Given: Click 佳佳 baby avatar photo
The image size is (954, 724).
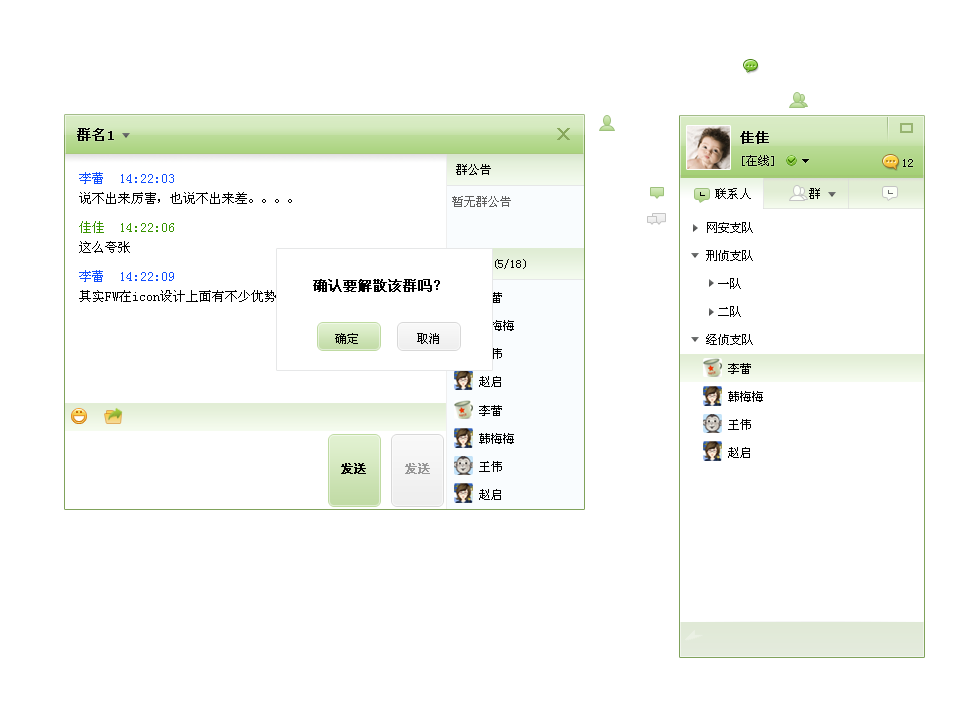Looking at the screenshot, I should 708,147.
